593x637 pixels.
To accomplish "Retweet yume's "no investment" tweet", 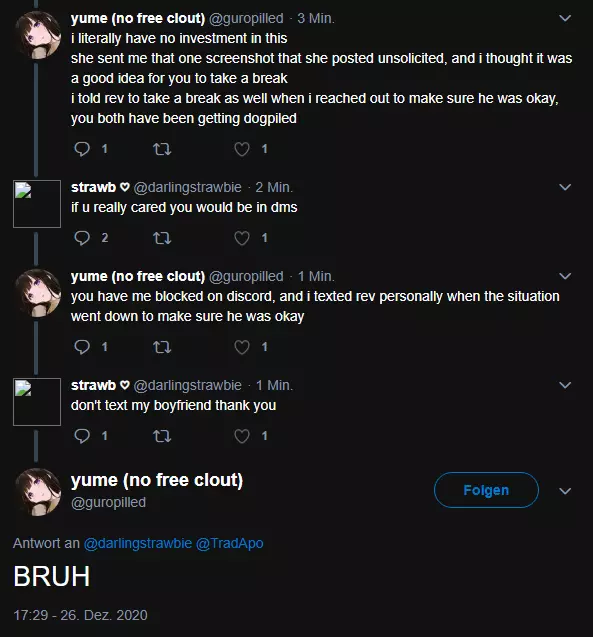I will (162, 149).
